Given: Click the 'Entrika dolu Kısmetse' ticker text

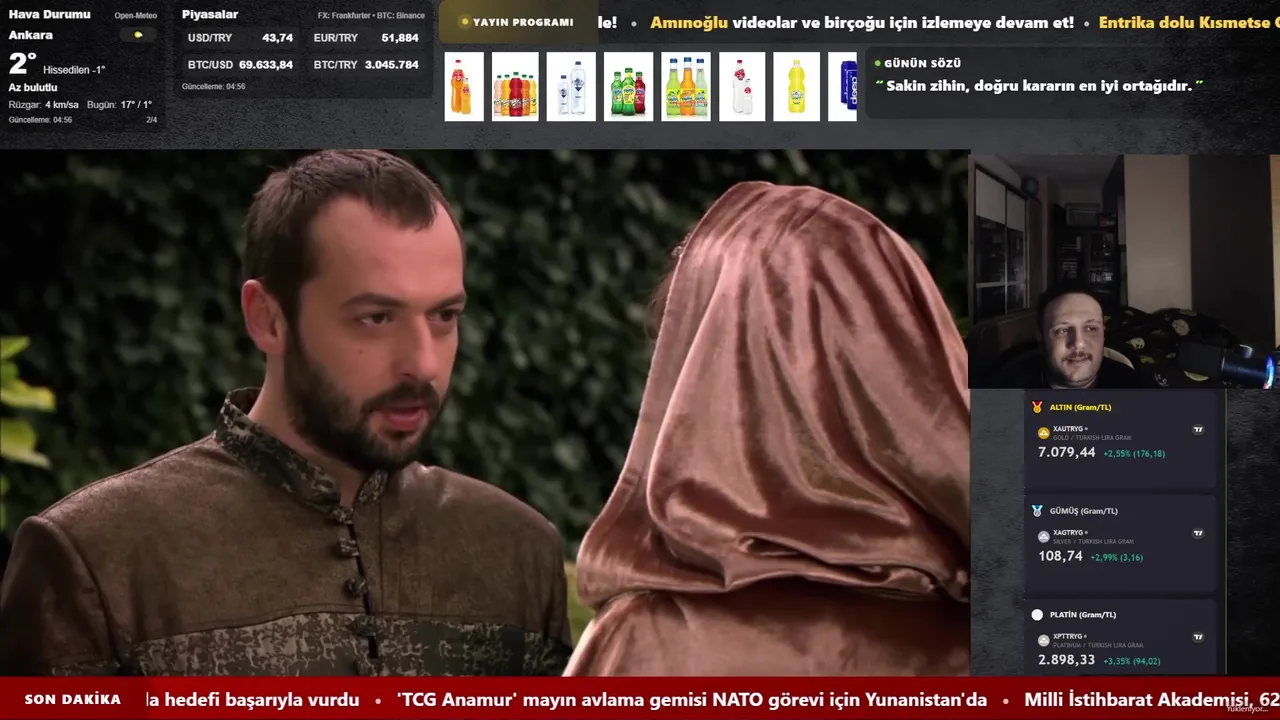Looking at the screenshot, I should pyautogui.click(x=1189, y=22).
